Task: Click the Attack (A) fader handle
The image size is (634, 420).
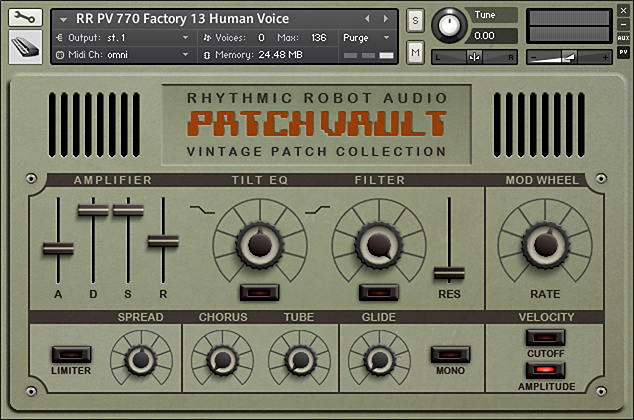Action: [x=58, y=248]
